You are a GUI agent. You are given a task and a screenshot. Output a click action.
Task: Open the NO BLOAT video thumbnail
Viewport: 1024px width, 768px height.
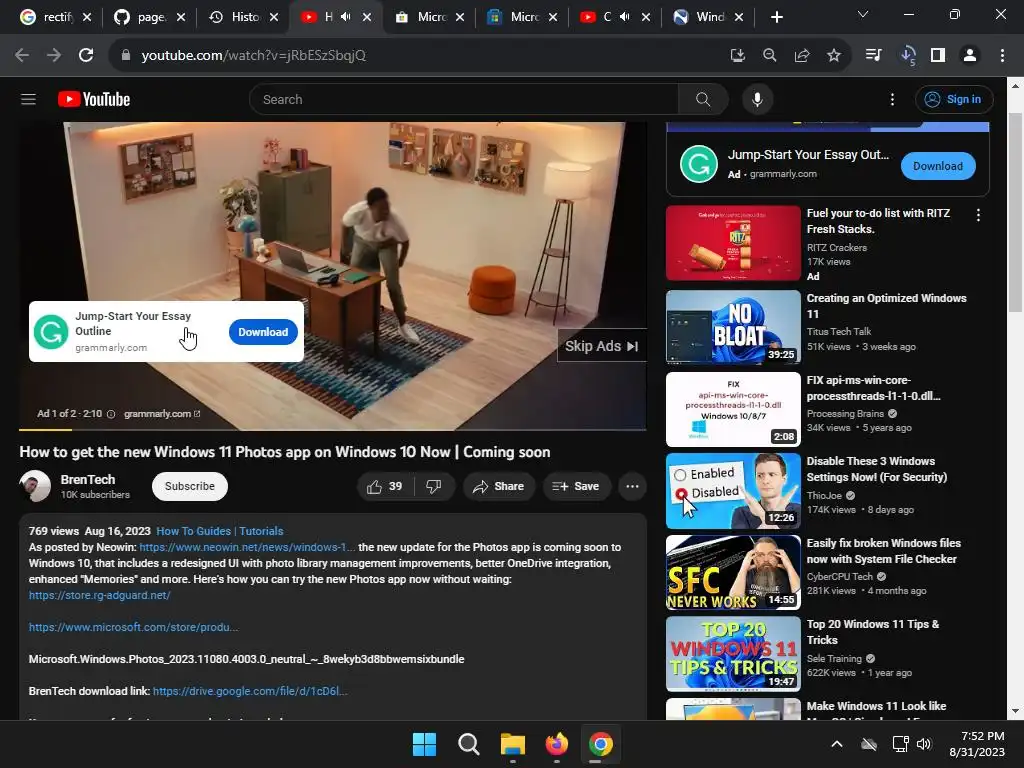click(x=733, y=327)
